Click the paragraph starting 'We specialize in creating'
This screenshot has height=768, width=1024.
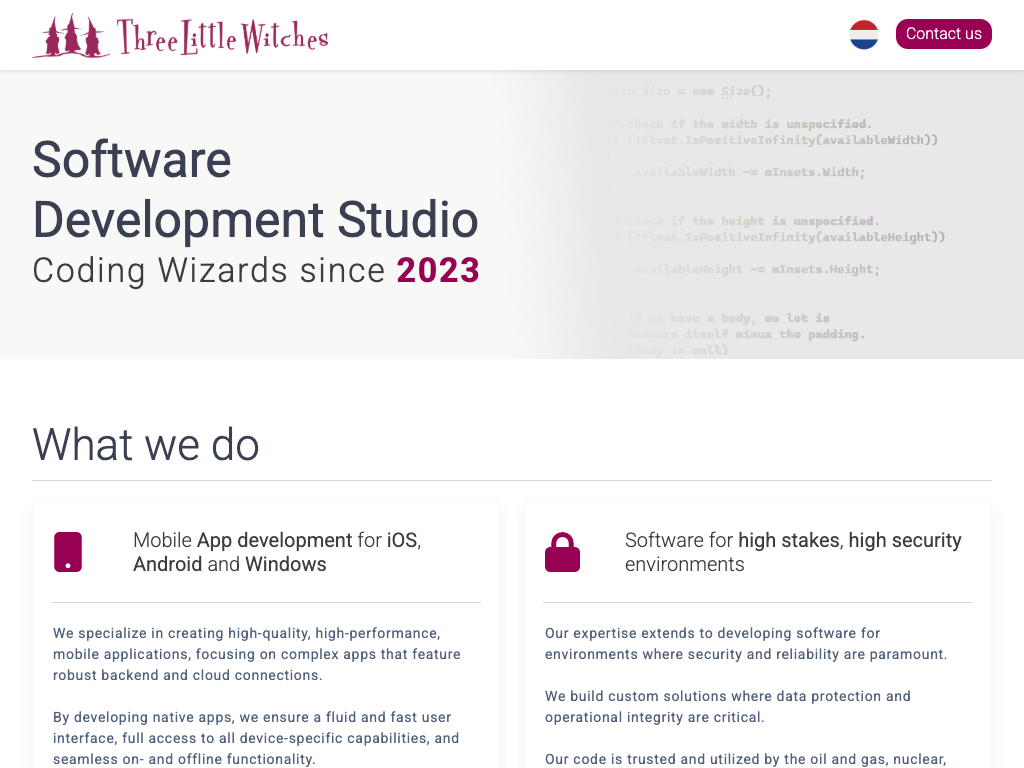coord(257,654)
